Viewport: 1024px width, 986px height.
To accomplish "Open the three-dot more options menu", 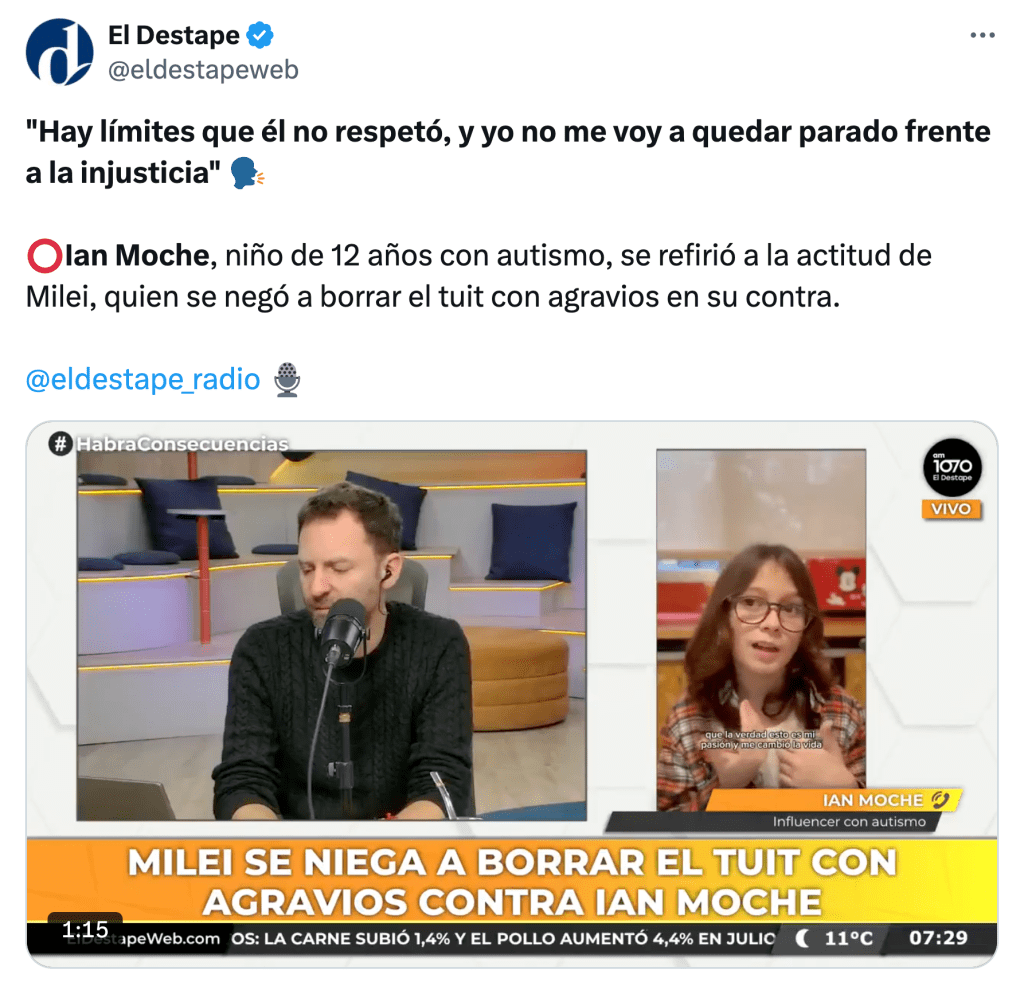I will [x=982, y=35].
